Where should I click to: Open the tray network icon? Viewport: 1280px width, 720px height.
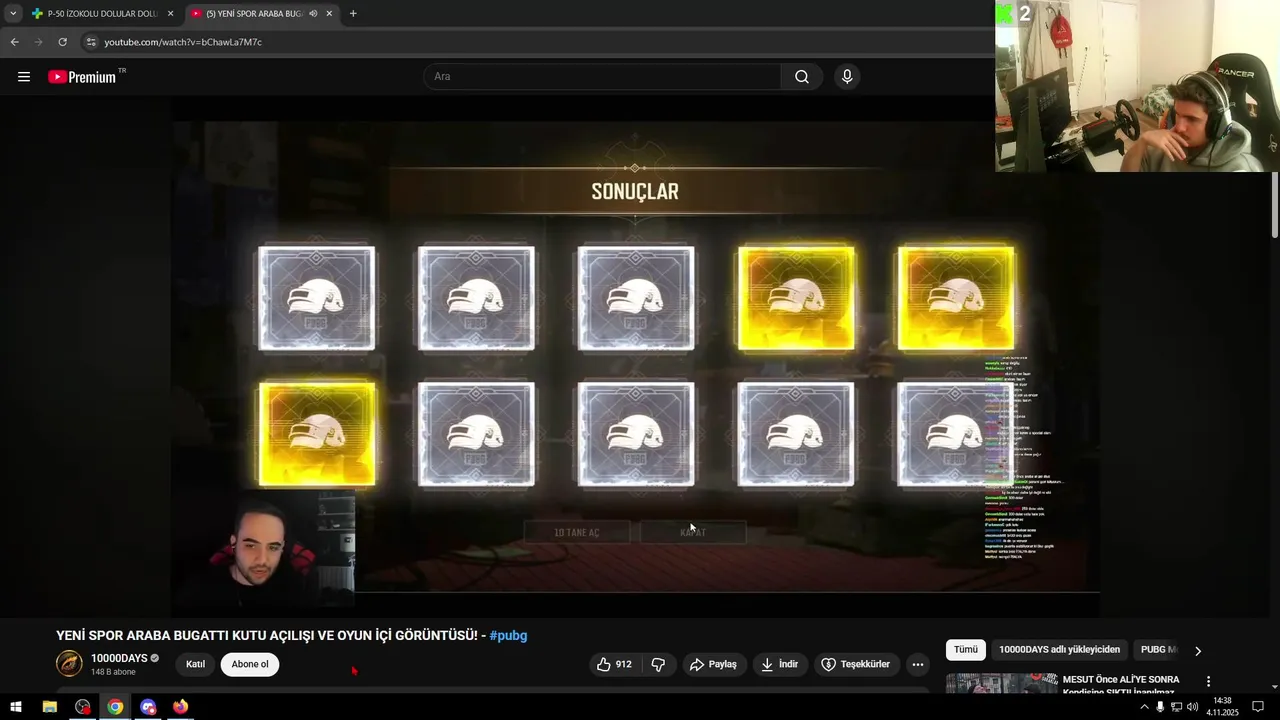1176,706
